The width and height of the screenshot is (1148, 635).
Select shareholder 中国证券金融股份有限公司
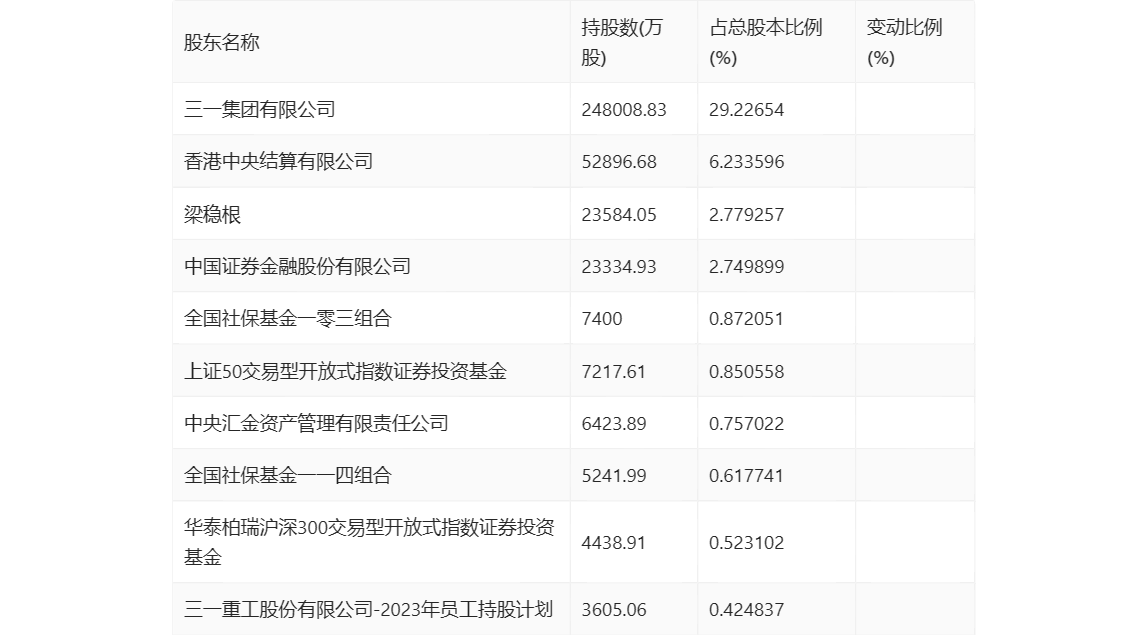(297, 267)
